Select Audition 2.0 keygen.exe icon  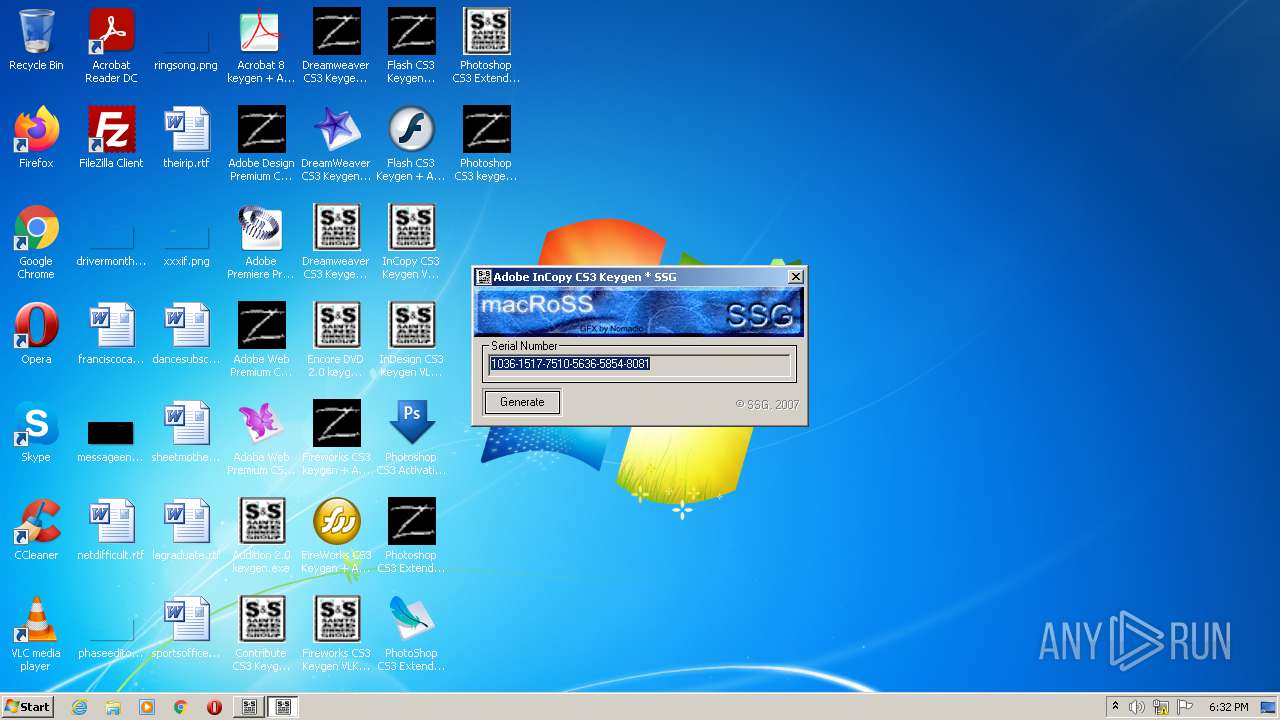[261, 537]
